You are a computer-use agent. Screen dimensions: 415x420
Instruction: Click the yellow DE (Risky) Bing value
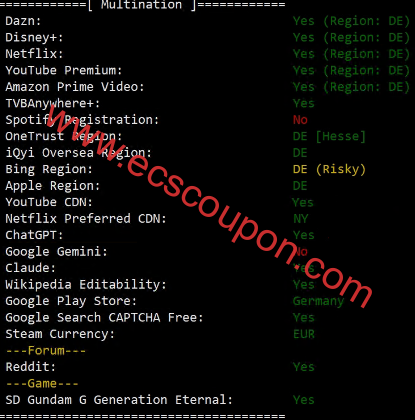tap(329, 169)
